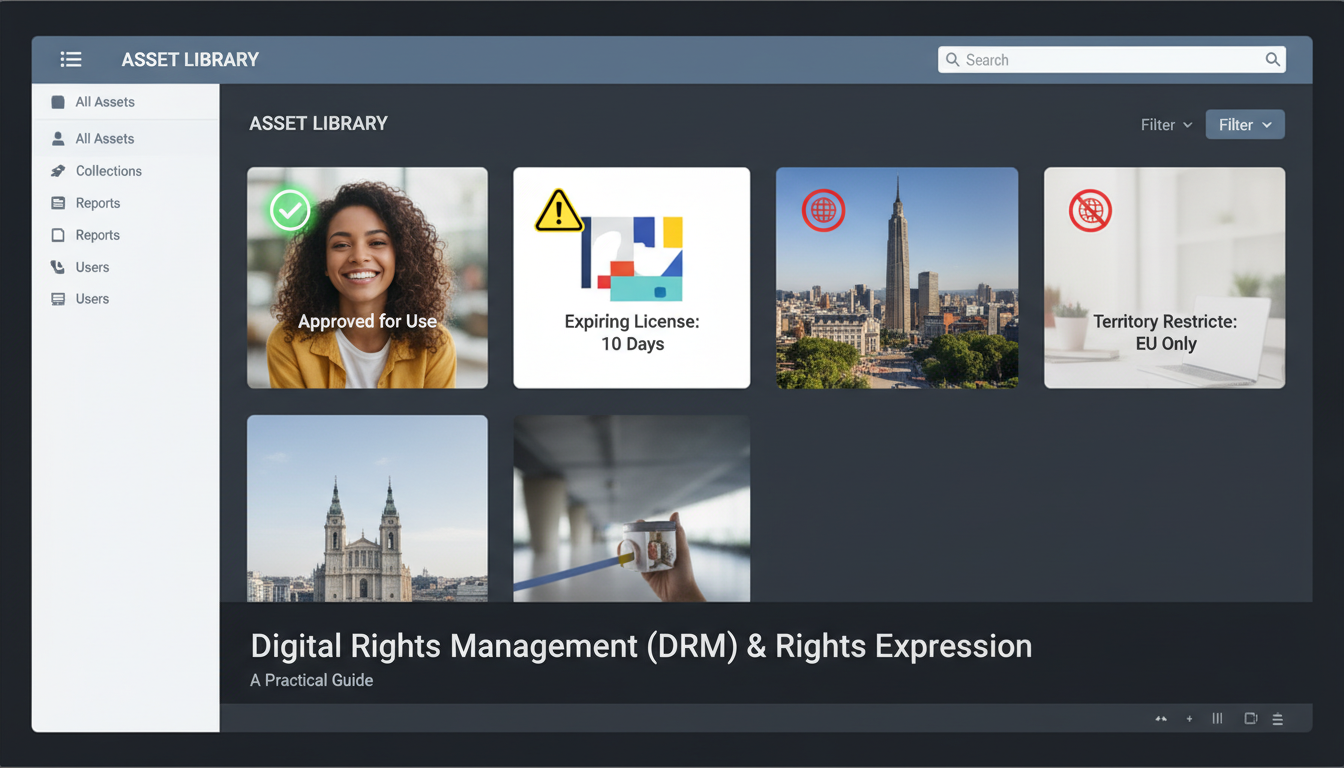This screenshot has height=768, width=1344.
Task: Click the green approved checkmark on the portrait
Action: pos(290,211)
